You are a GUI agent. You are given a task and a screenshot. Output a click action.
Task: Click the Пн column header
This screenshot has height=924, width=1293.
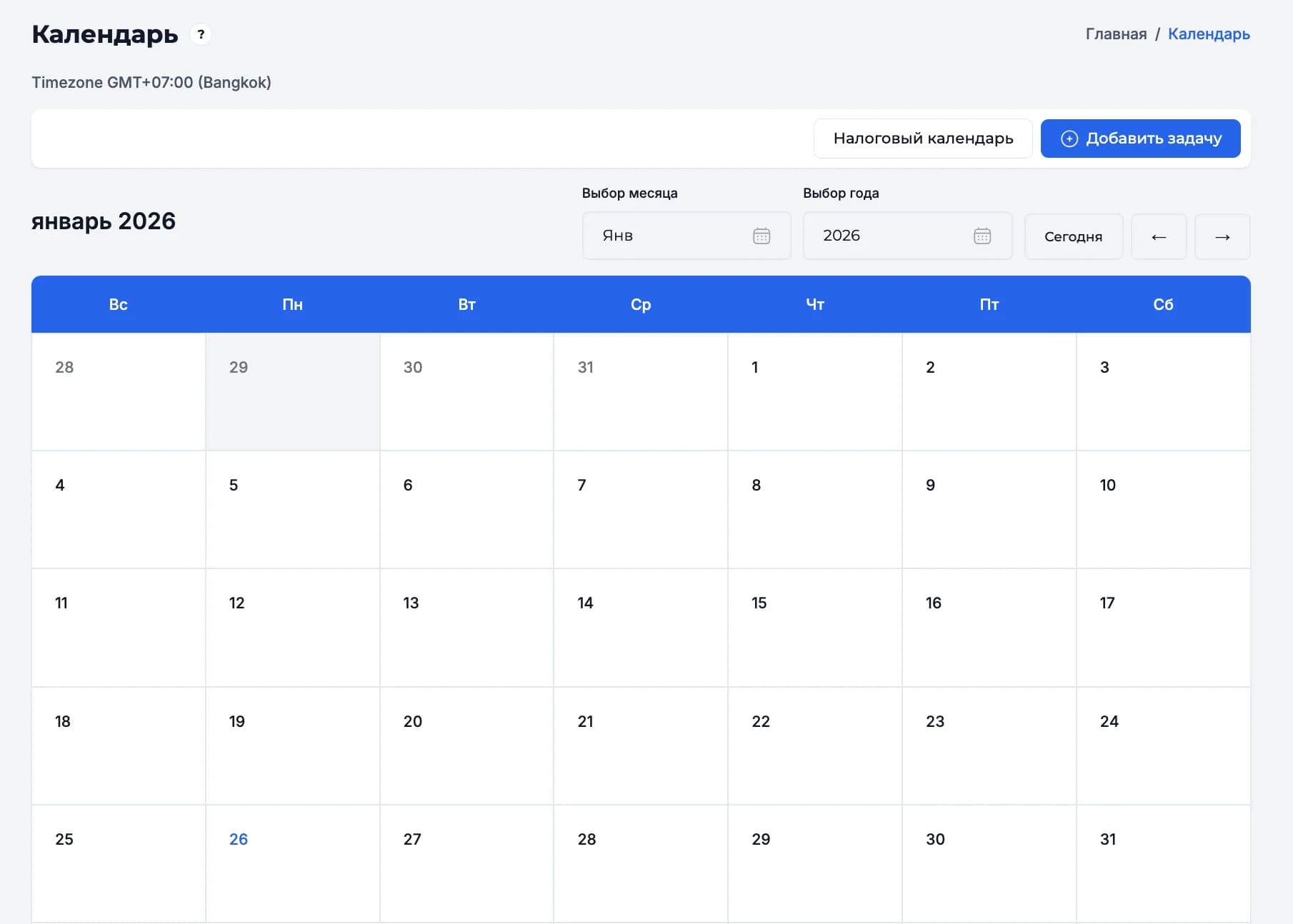coord(293,304)
